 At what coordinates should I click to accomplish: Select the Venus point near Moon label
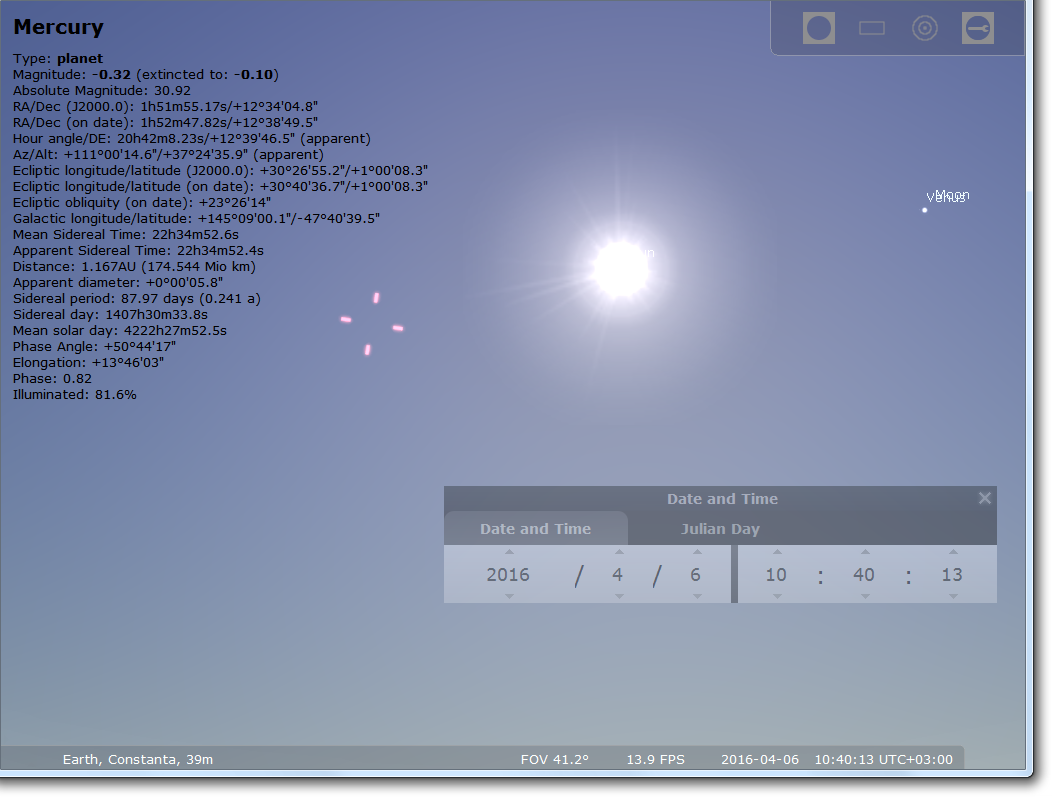[925, 210]
